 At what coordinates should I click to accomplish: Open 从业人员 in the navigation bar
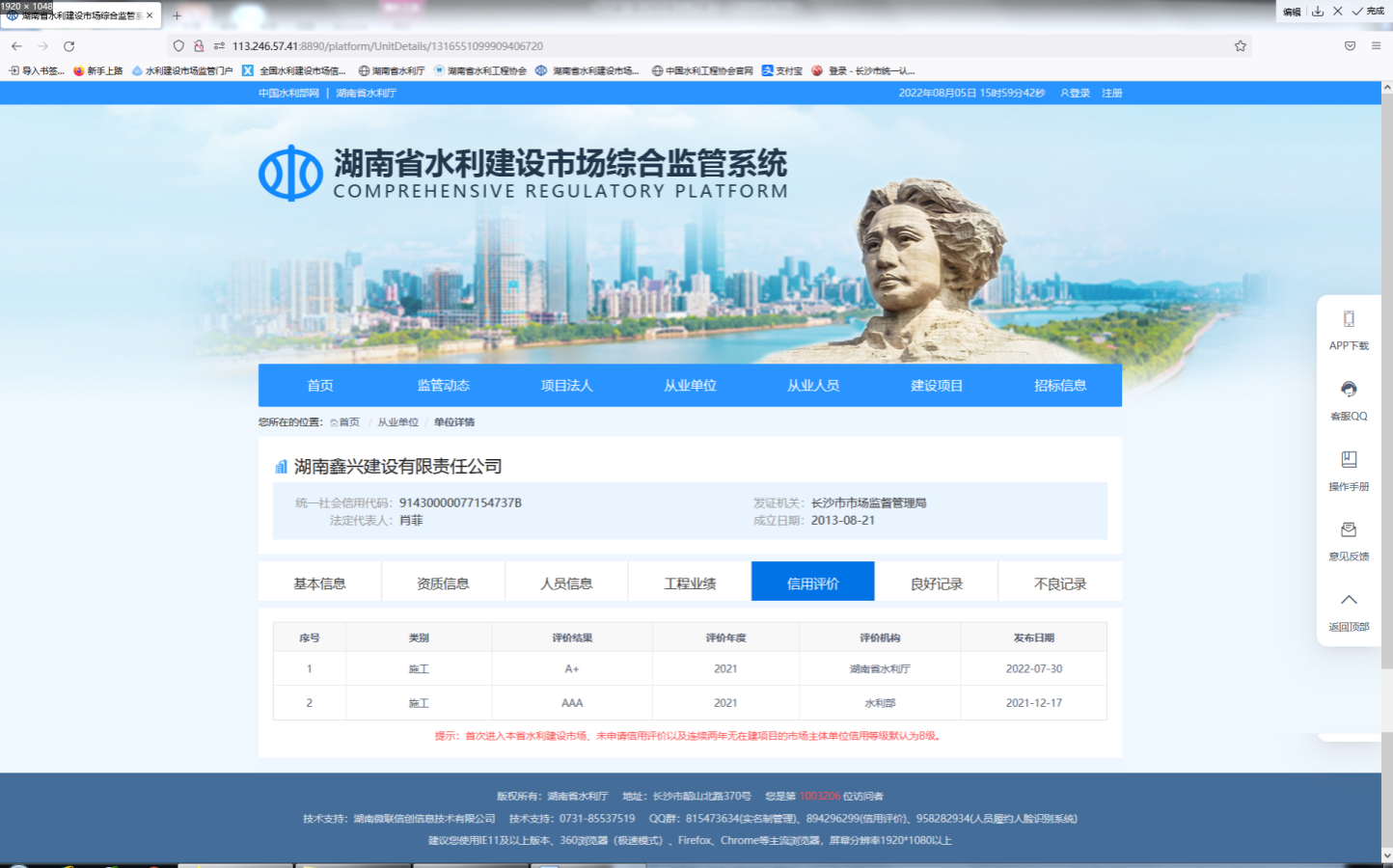[x=812, y=386]
